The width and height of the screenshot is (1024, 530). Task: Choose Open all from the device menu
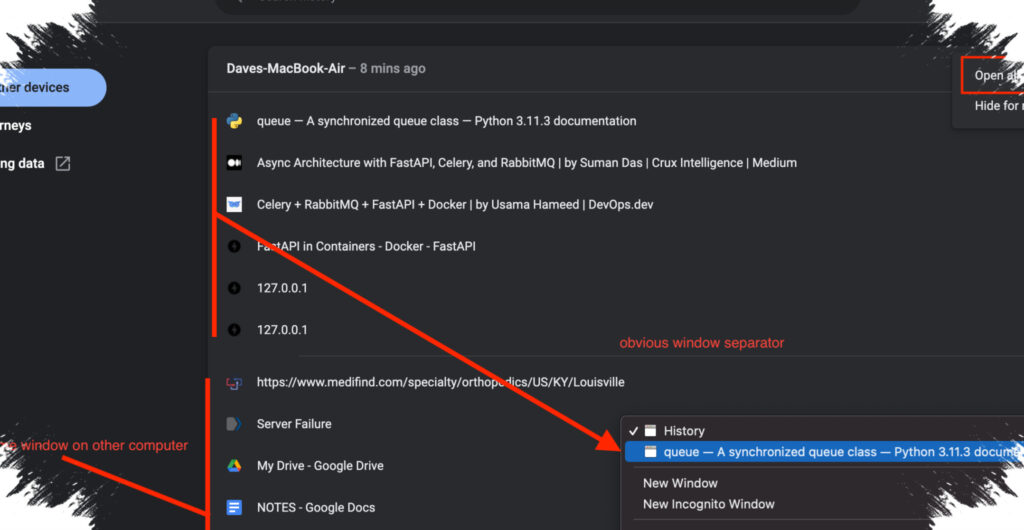click(x=996, y=76)
